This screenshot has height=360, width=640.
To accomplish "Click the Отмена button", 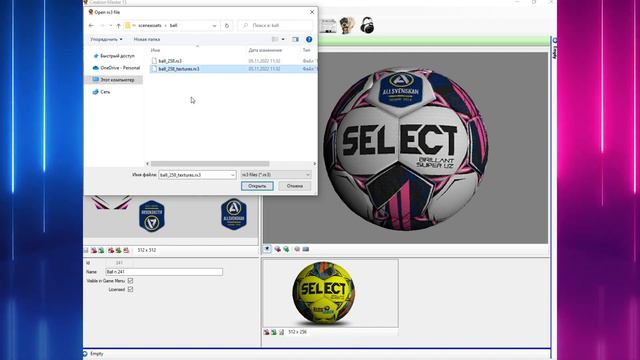I will click(x=295, y=186).
